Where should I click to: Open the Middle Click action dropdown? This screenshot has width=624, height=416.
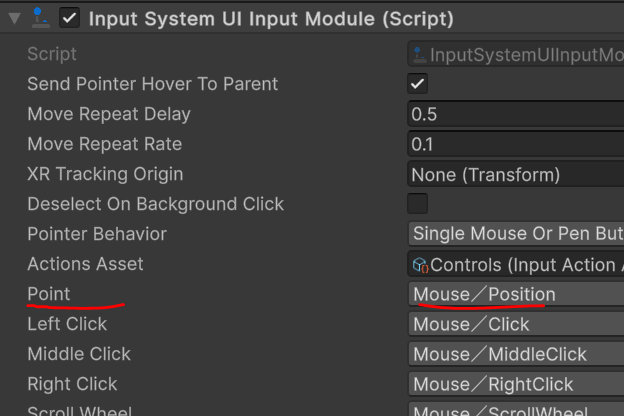(516, 354)
